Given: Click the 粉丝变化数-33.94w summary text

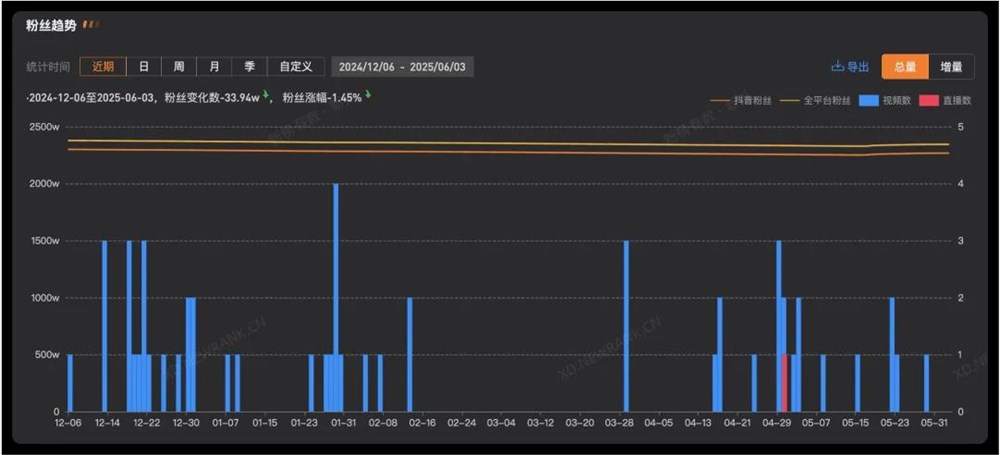Looking at the screenshot, I should pos(212,98).
